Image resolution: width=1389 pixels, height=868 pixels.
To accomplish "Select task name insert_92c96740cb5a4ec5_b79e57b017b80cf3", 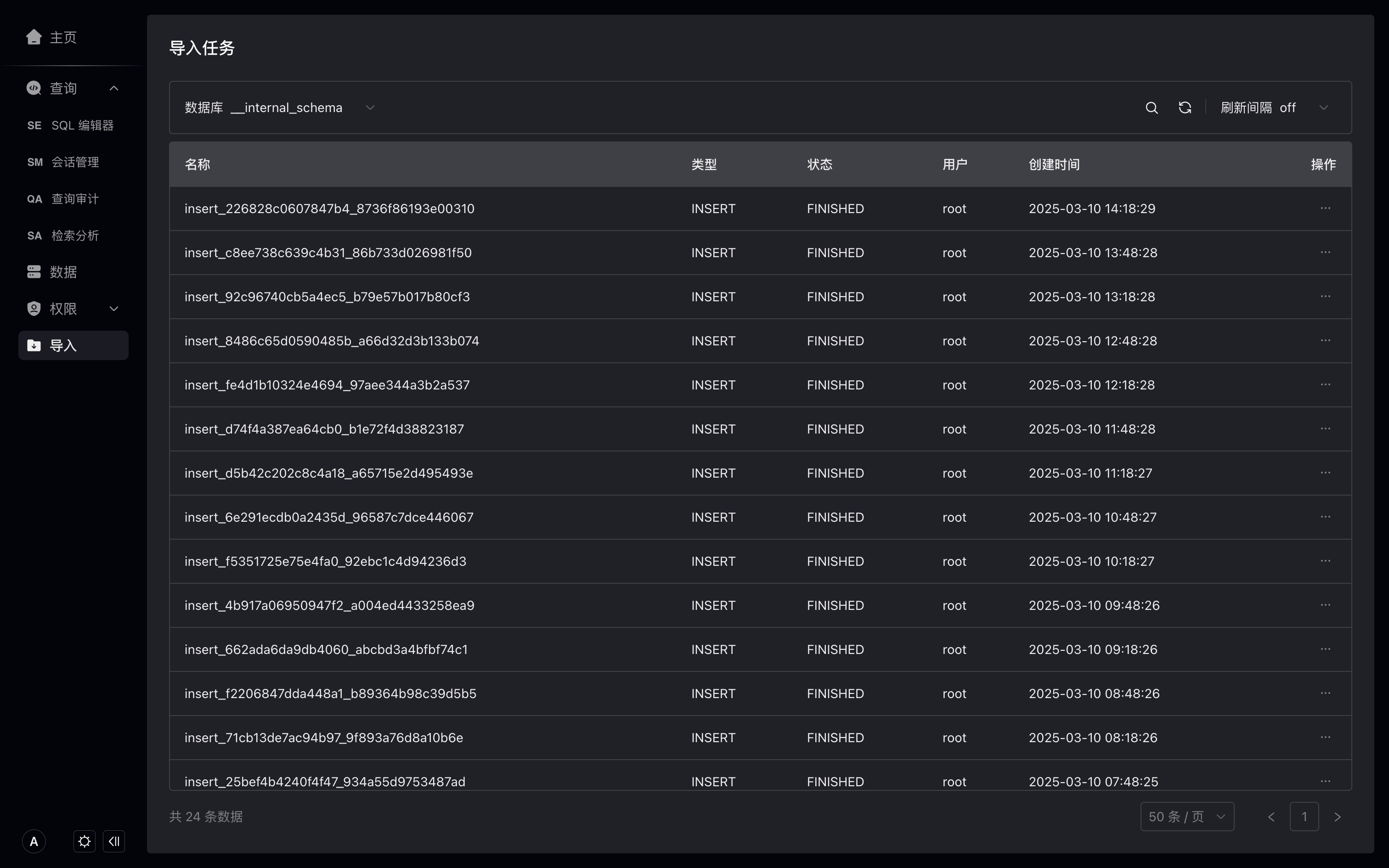I will [x=327, y=297].
